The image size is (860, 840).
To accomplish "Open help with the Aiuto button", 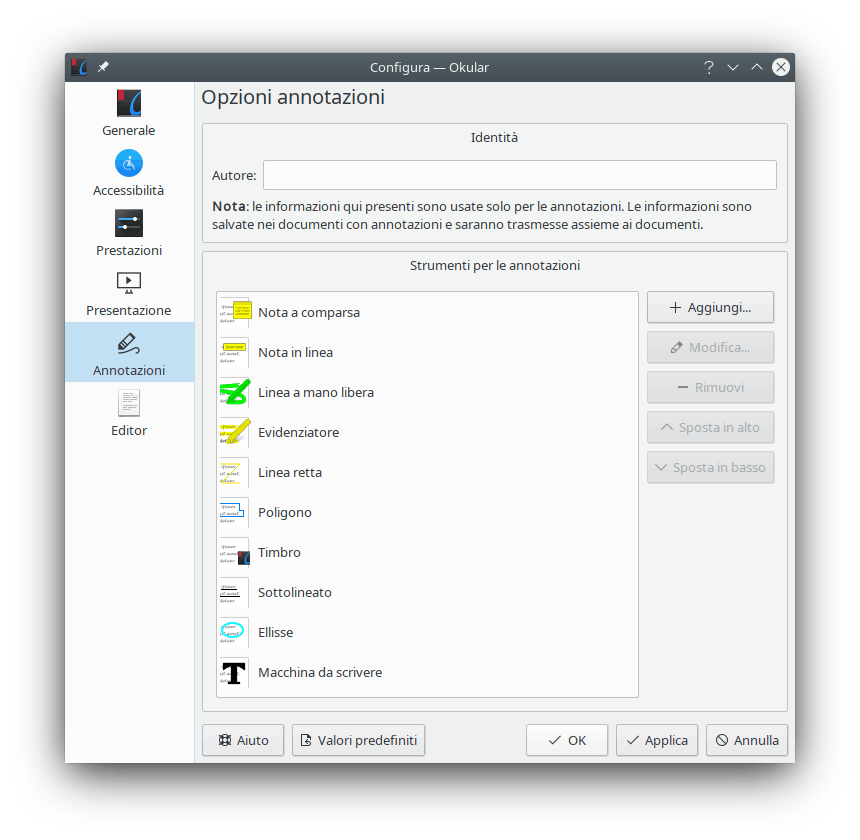I will (x=243, y=740).
